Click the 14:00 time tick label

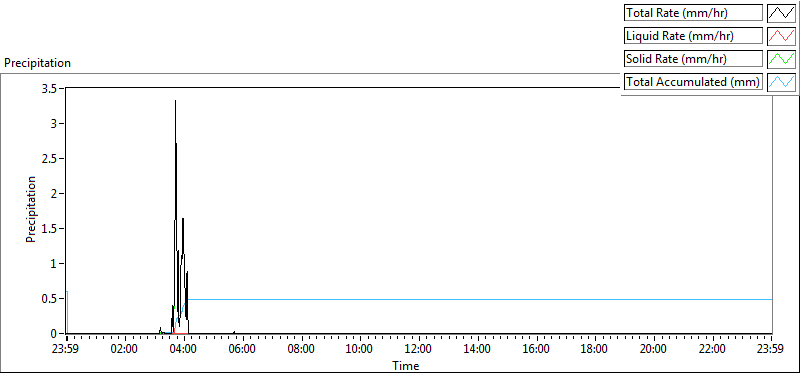tap(477, 350)
